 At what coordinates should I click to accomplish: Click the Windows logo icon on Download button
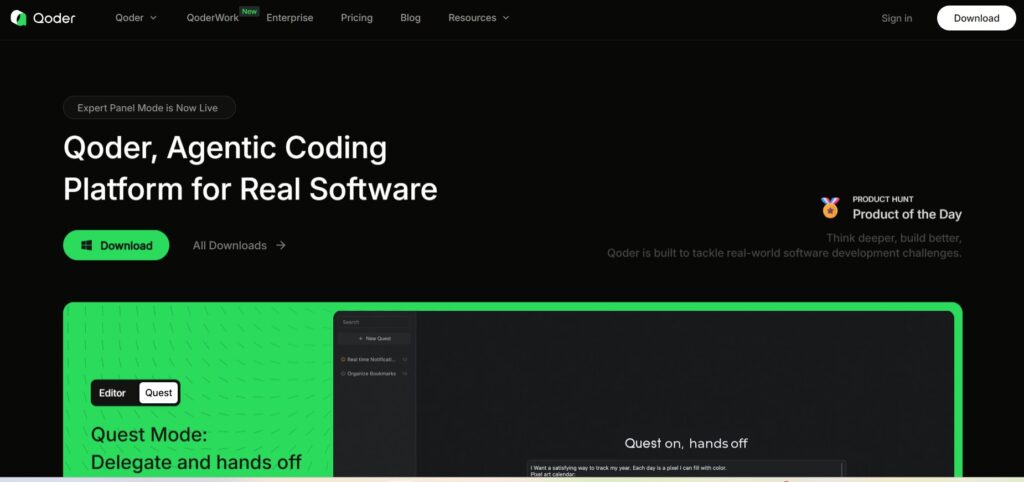tap(86, 246)
